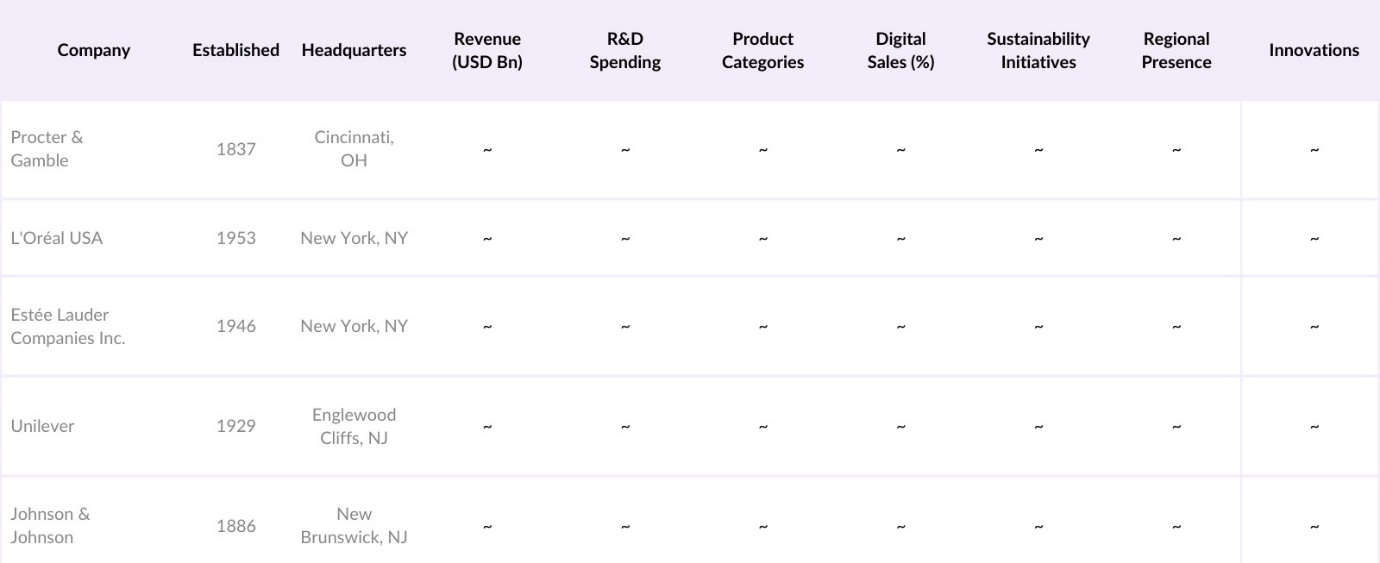Click the Revenue (USD Bn) header
Image resolution: width=1380 pixels, height=563 pixels.
click(487, 50)
